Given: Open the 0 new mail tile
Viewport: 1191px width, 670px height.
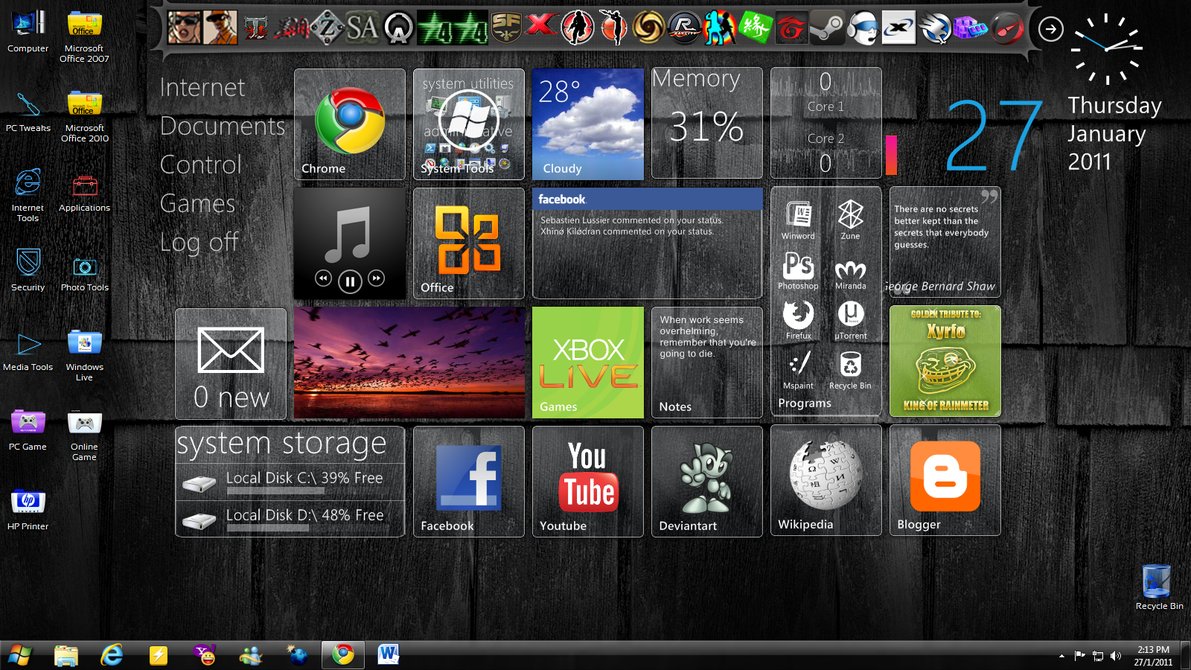Looking at the screenshot, I should 231,363.
